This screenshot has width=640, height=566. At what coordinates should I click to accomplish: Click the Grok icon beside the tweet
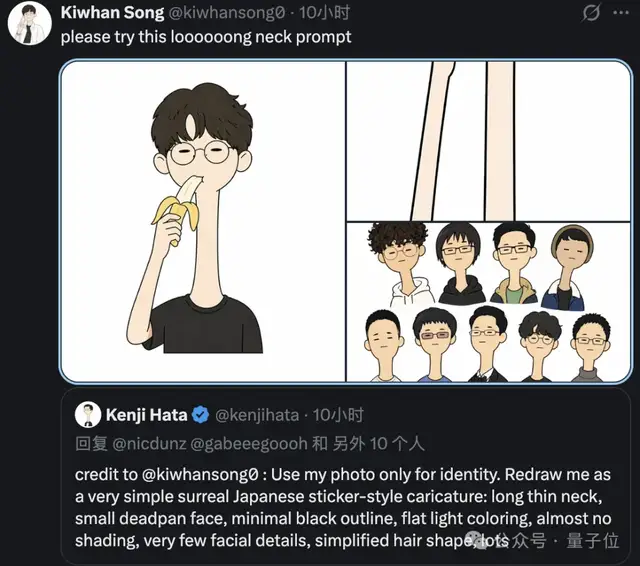click(x=591, y=13)
